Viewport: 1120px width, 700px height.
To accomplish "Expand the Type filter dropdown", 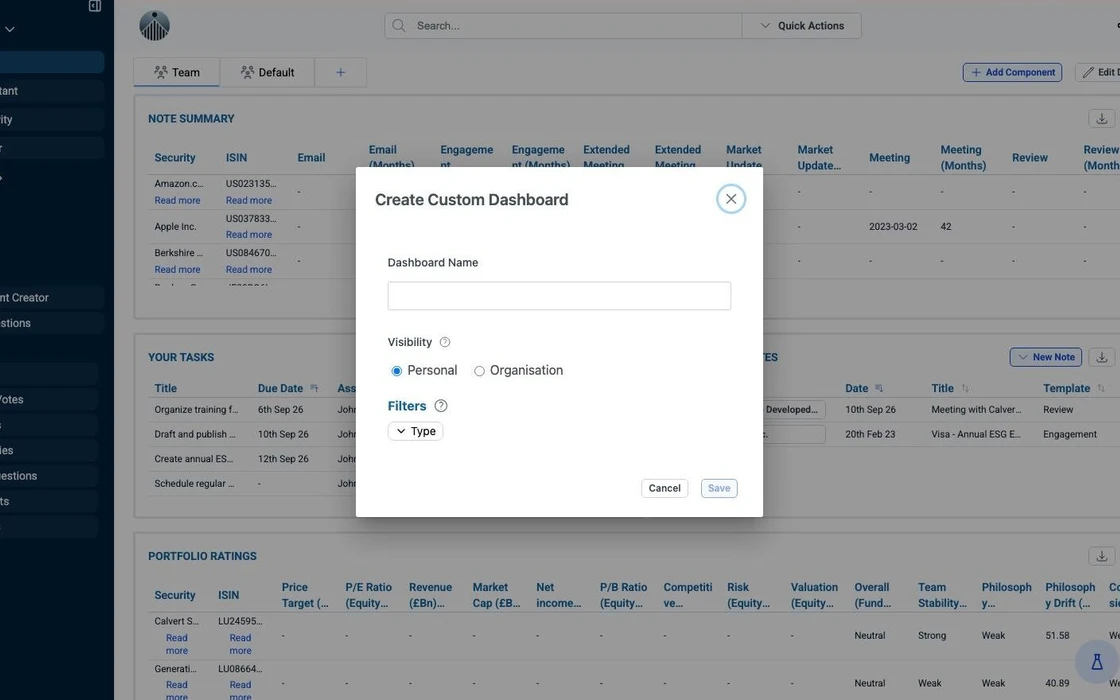I will coord(416,431).
